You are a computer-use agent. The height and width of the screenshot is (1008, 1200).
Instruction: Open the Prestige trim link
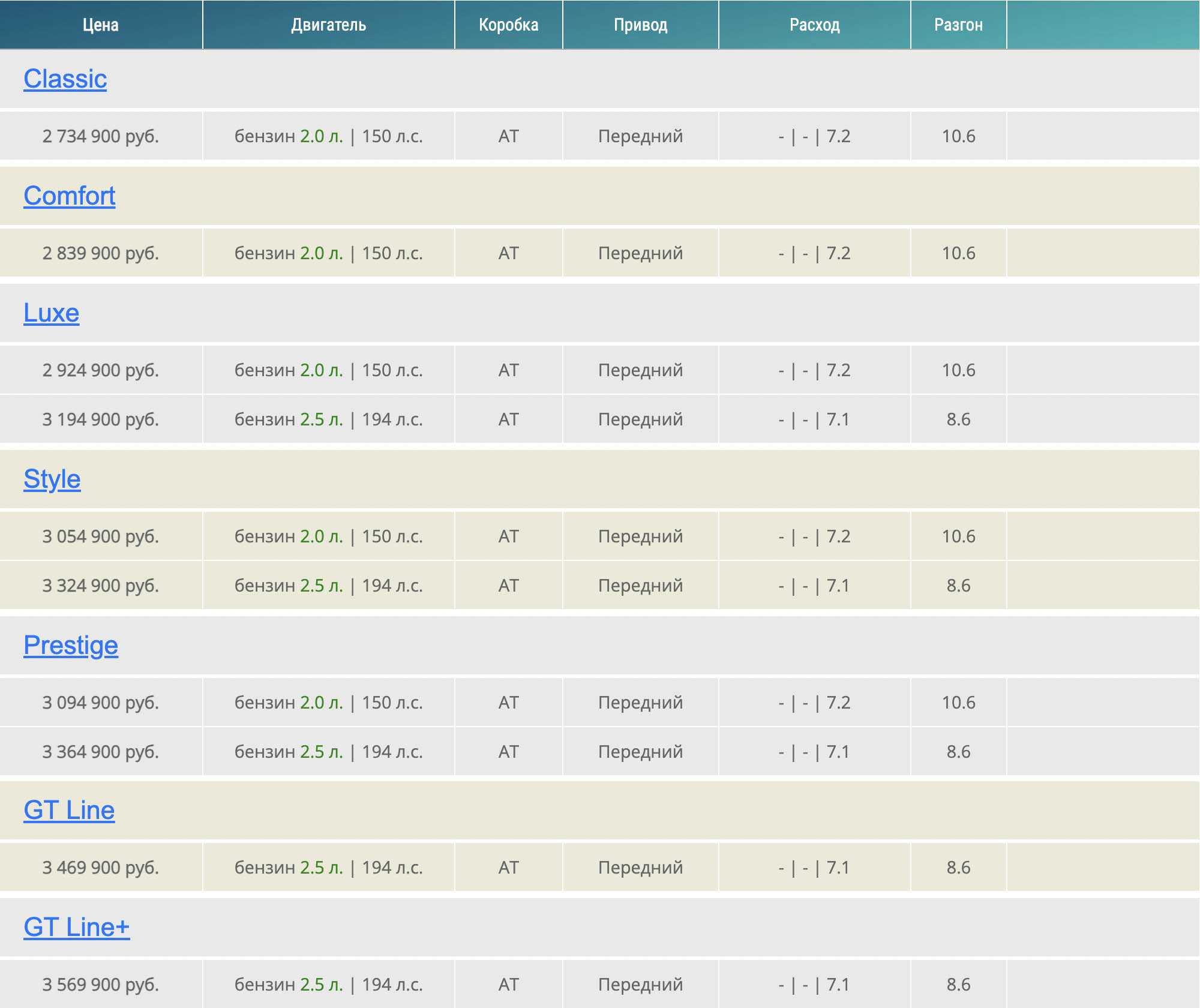71,646
